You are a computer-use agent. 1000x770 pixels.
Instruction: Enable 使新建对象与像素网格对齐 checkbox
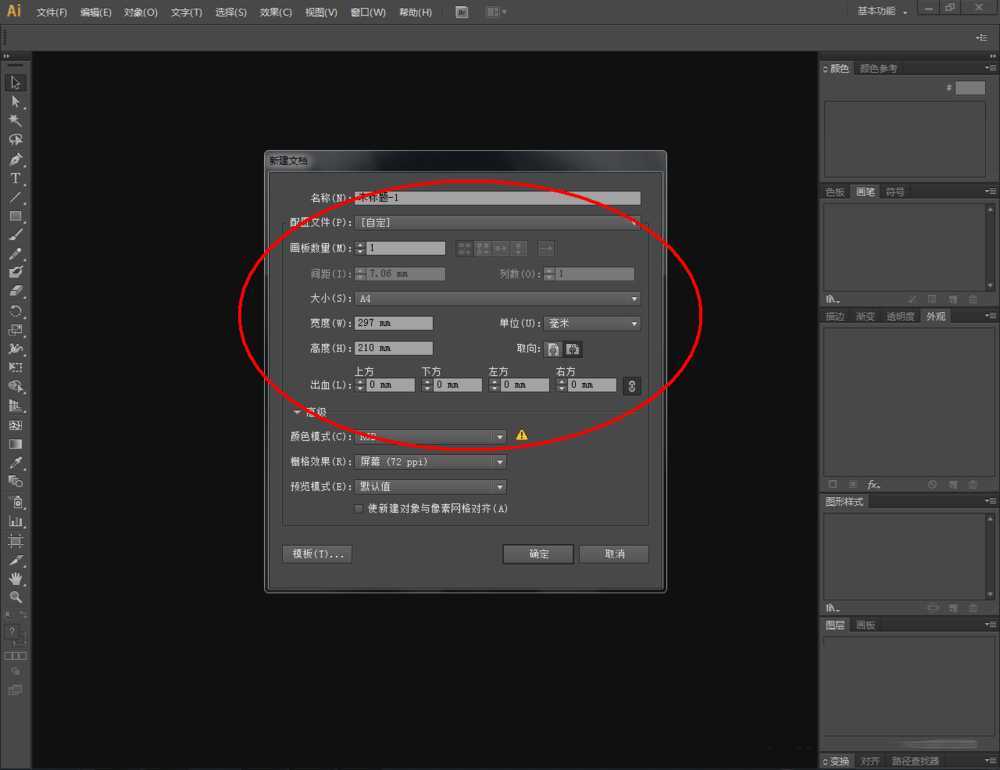(x=358, y=508)
